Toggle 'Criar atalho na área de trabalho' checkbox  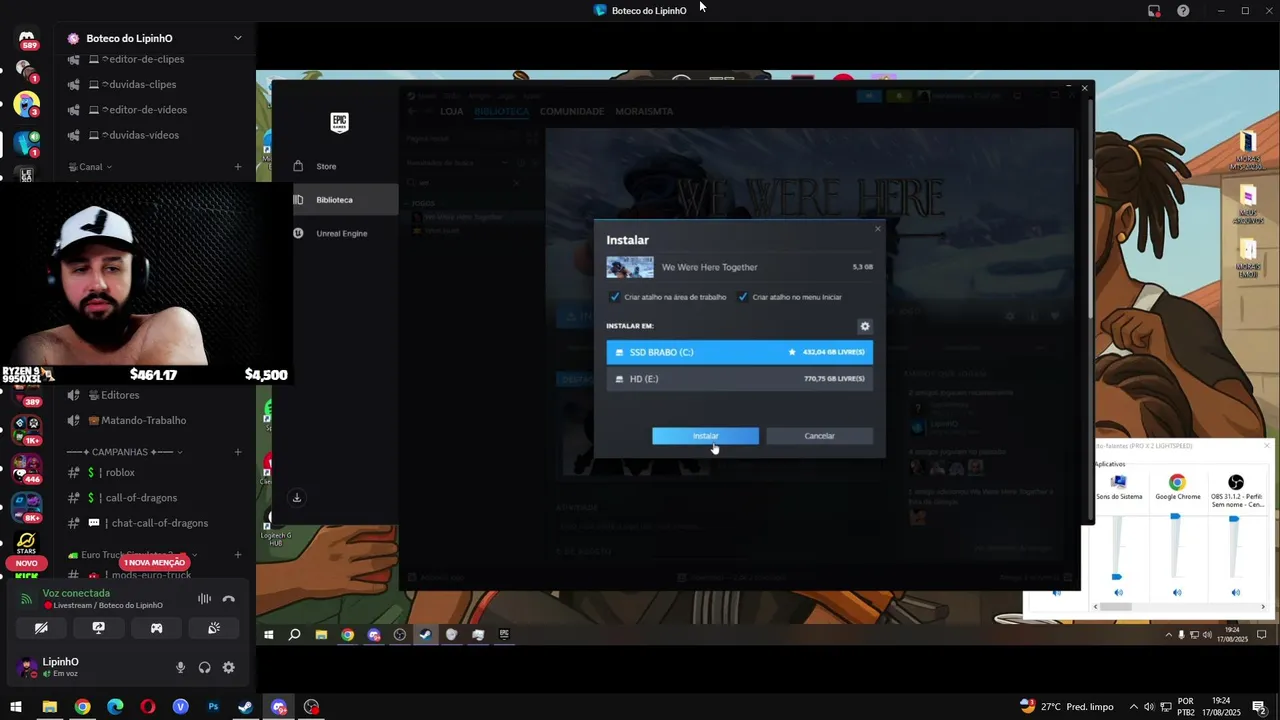tap(615, 297)
